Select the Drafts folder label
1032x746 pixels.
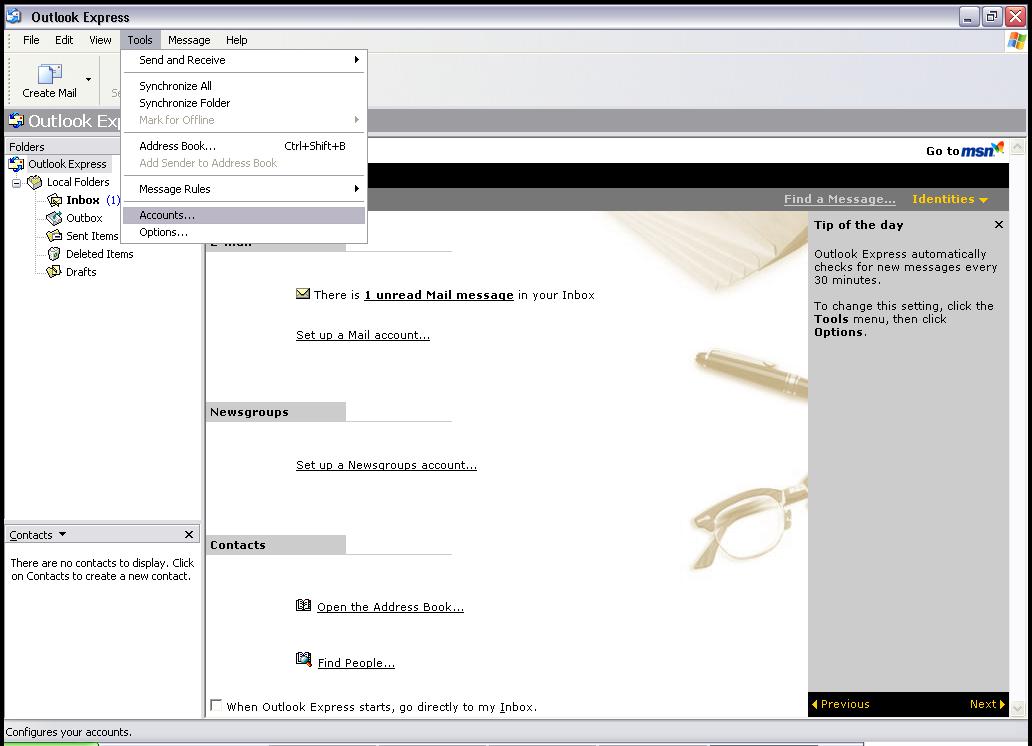click(81, 271)
